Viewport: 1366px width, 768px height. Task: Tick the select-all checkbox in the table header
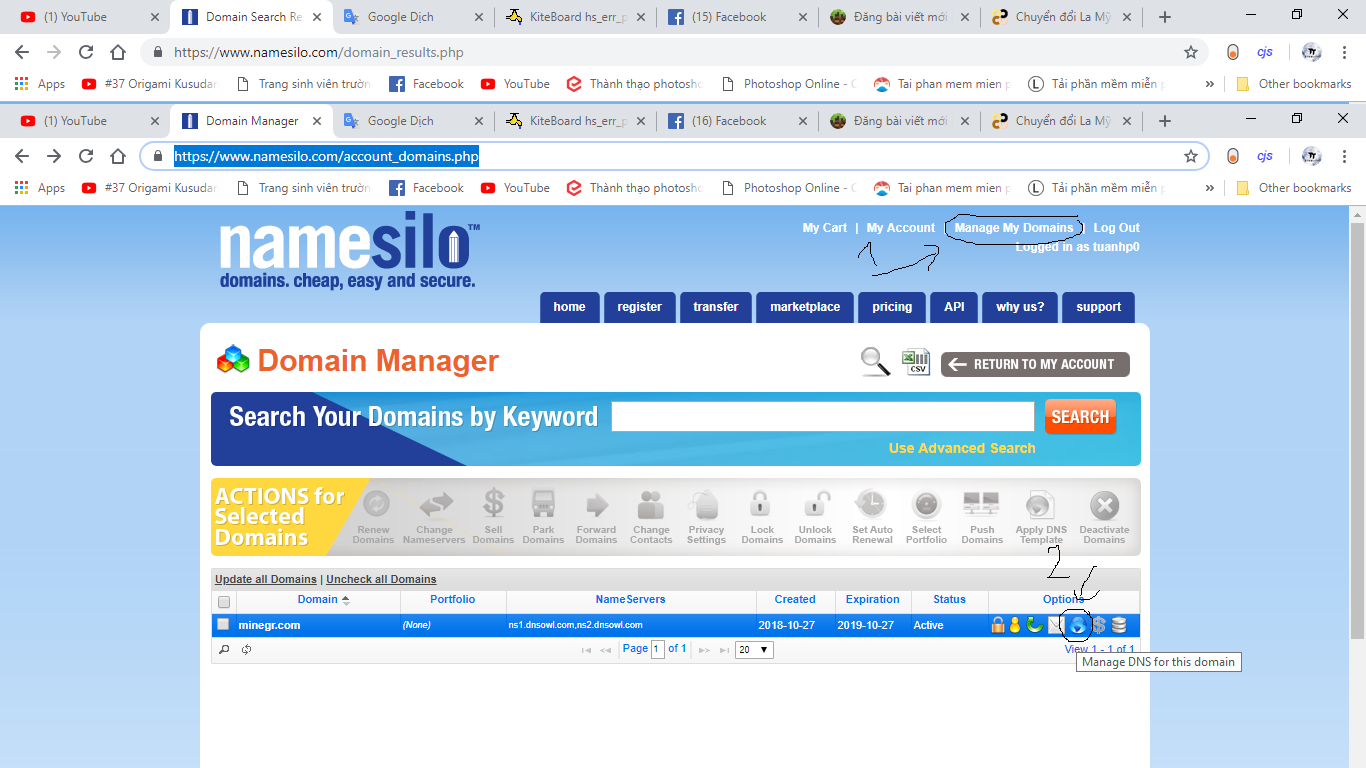click(224, 601)
